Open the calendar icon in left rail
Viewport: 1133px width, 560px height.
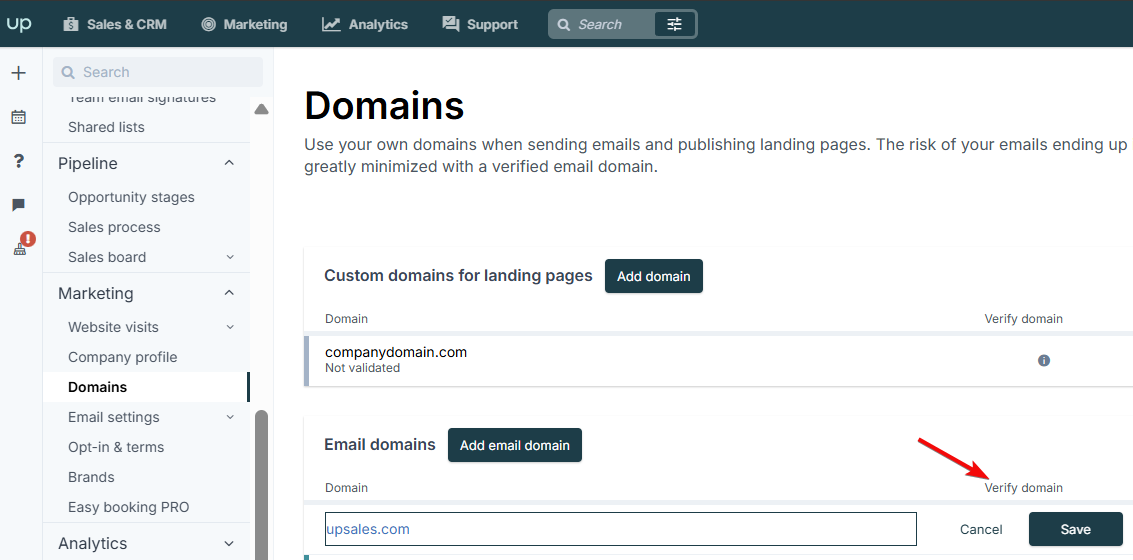[19, 117]
